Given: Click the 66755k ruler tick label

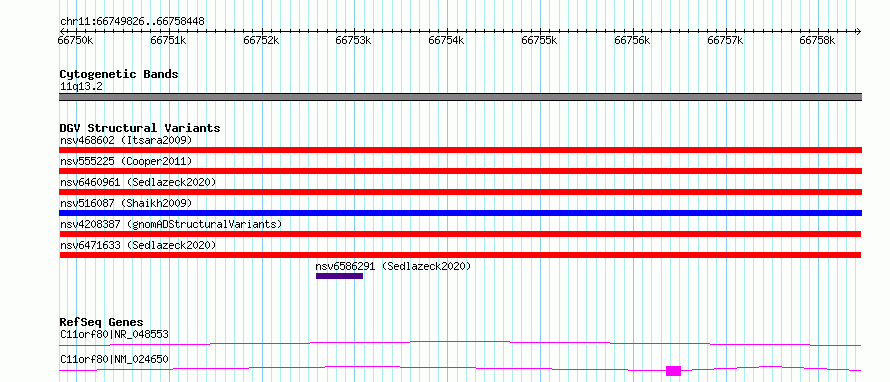Looking at the screenshot, I should coord(540,40).
